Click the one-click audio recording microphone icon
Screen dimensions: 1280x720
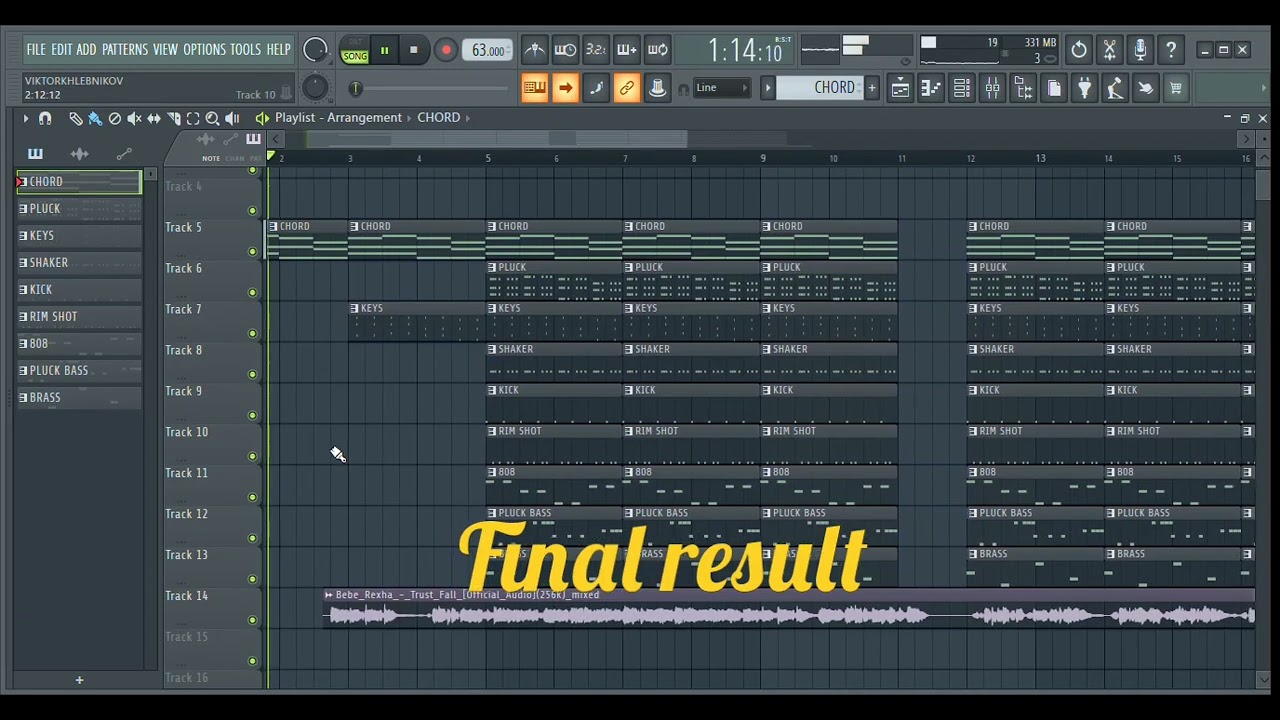click(1140, 50)
